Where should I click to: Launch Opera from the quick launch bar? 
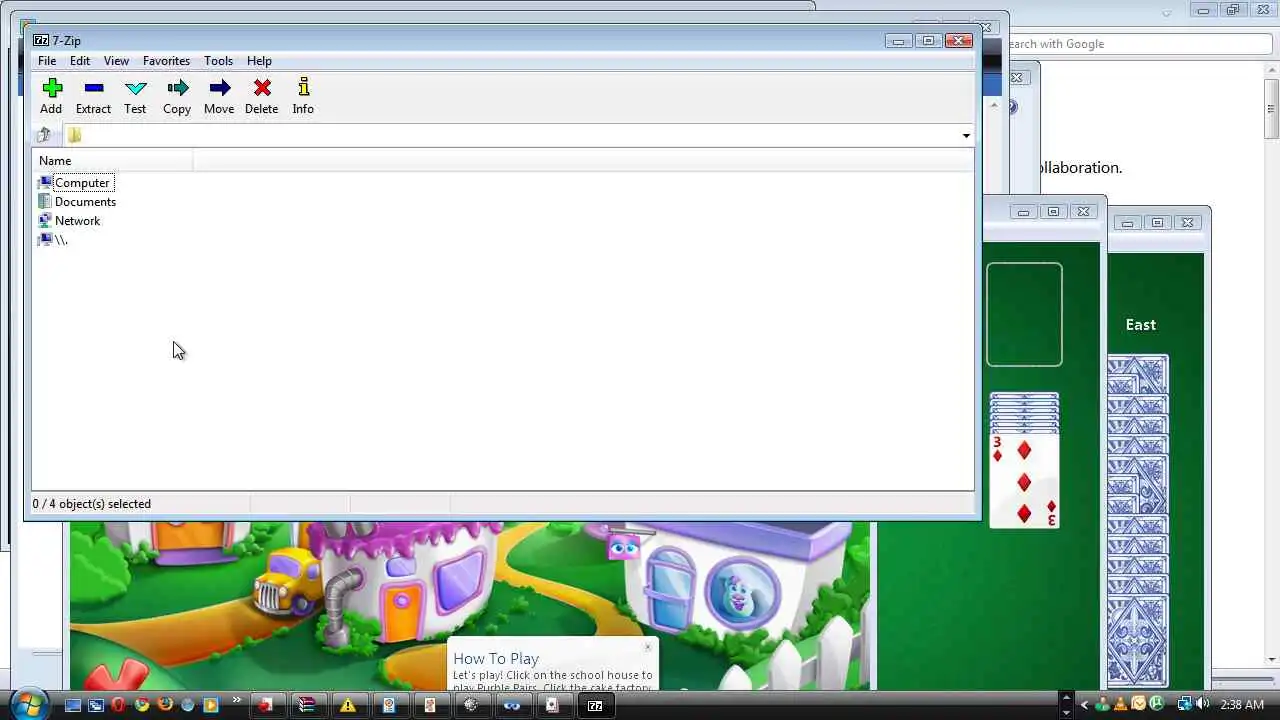118,705
